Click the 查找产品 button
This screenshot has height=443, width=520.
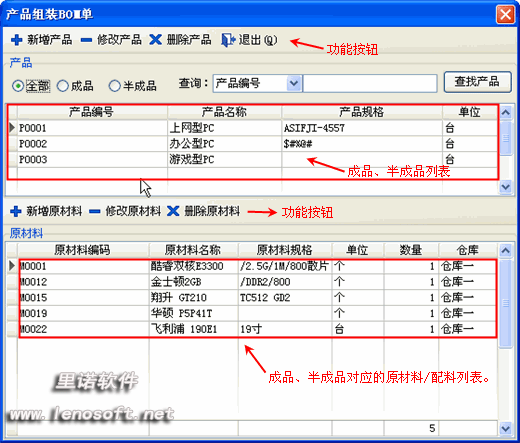(477, 82)
